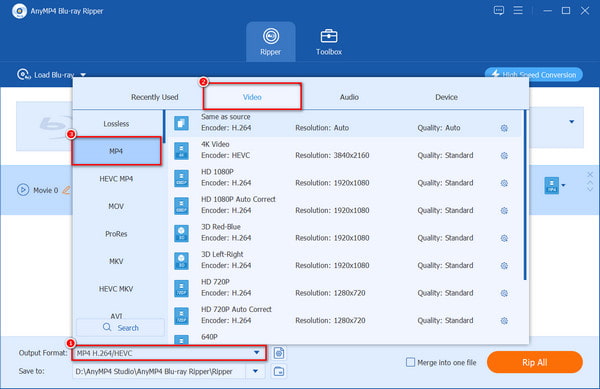Select the HEVC MKV format category
This screenshot has width=600, height=389.
pos(116,289)
